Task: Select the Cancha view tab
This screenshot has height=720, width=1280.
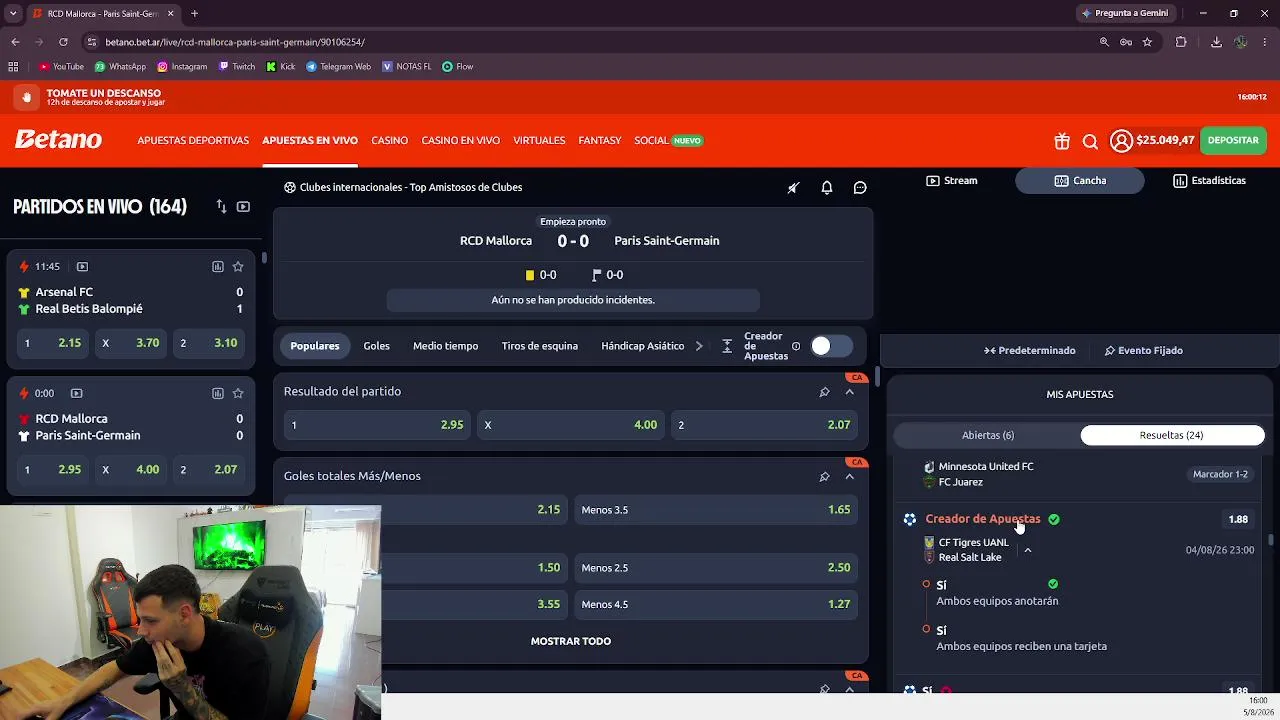Action: click(1080, 181)
